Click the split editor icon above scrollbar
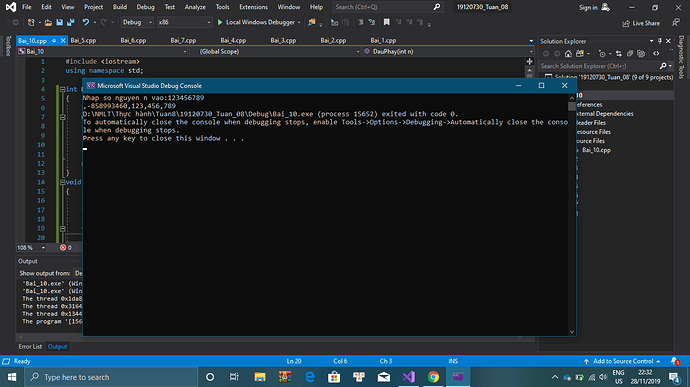This screenshot has height=387, width=690. pyautogui.click(x=529, y=62)
